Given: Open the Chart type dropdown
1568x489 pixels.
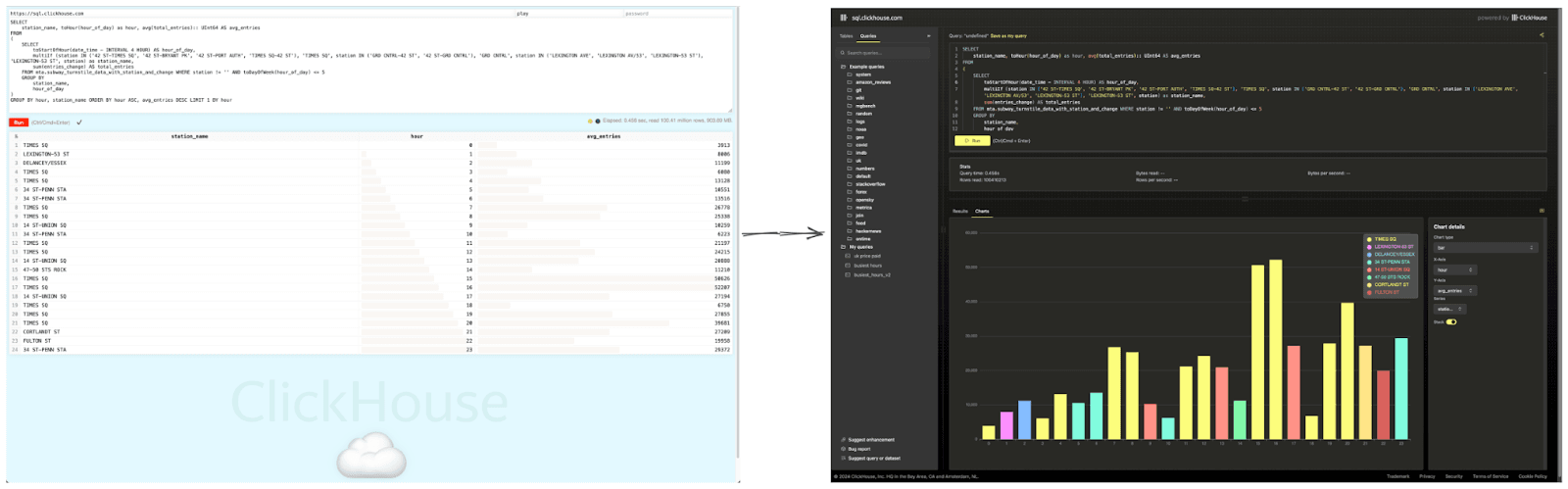Looking at the screenshot, I should point(1486,248).
